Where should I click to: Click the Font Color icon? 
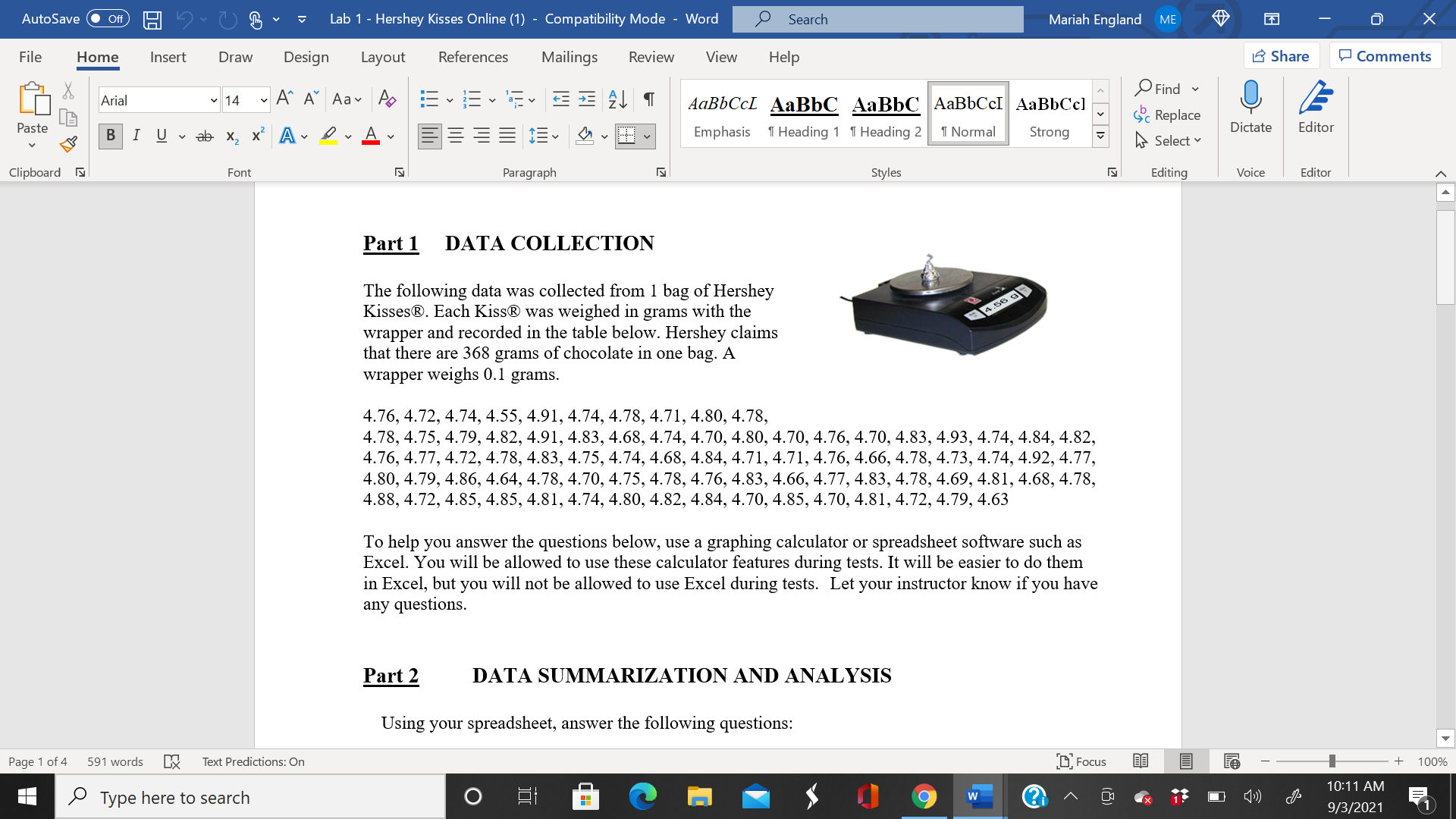[370, 136]
